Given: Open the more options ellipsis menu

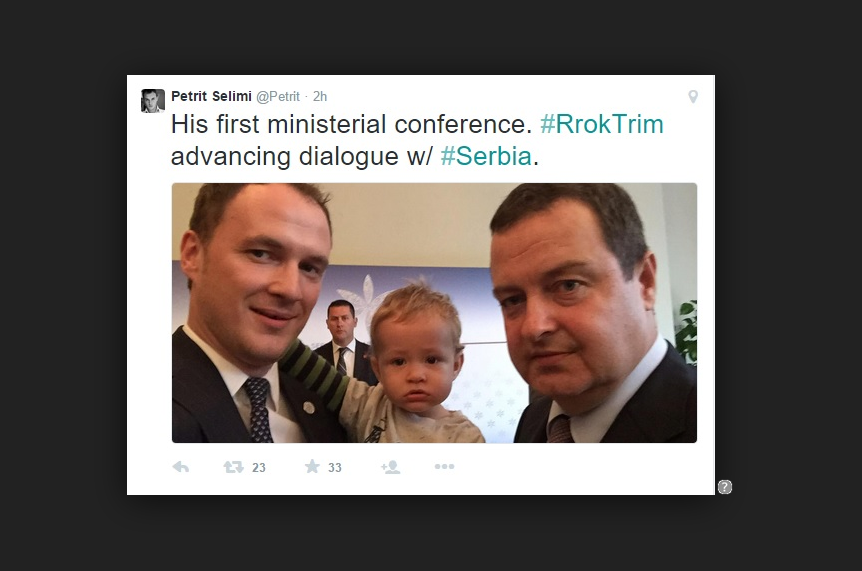Looking at the screenshot, I should 444,467.
